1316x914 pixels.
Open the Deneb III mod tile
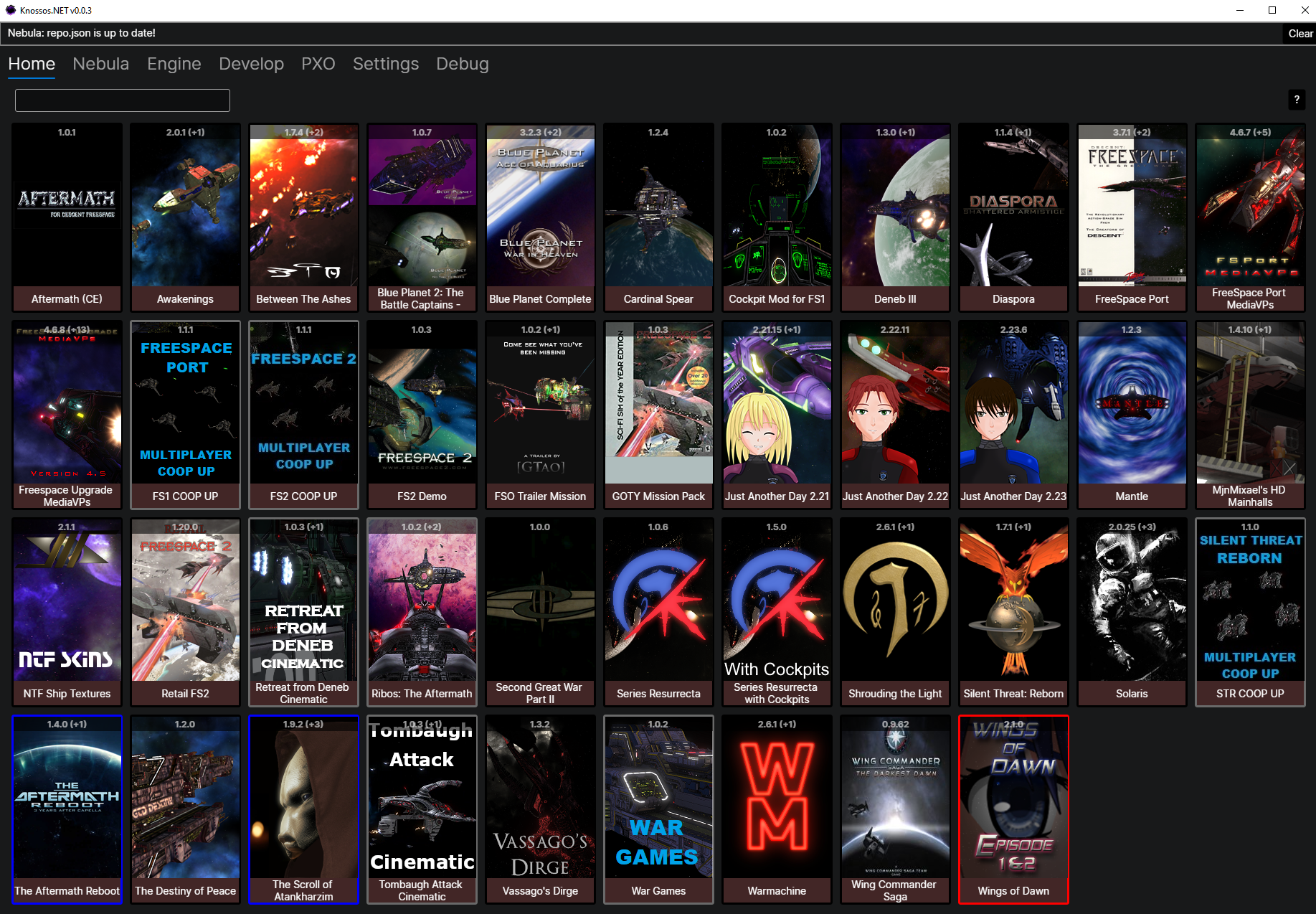pos(895,217)
